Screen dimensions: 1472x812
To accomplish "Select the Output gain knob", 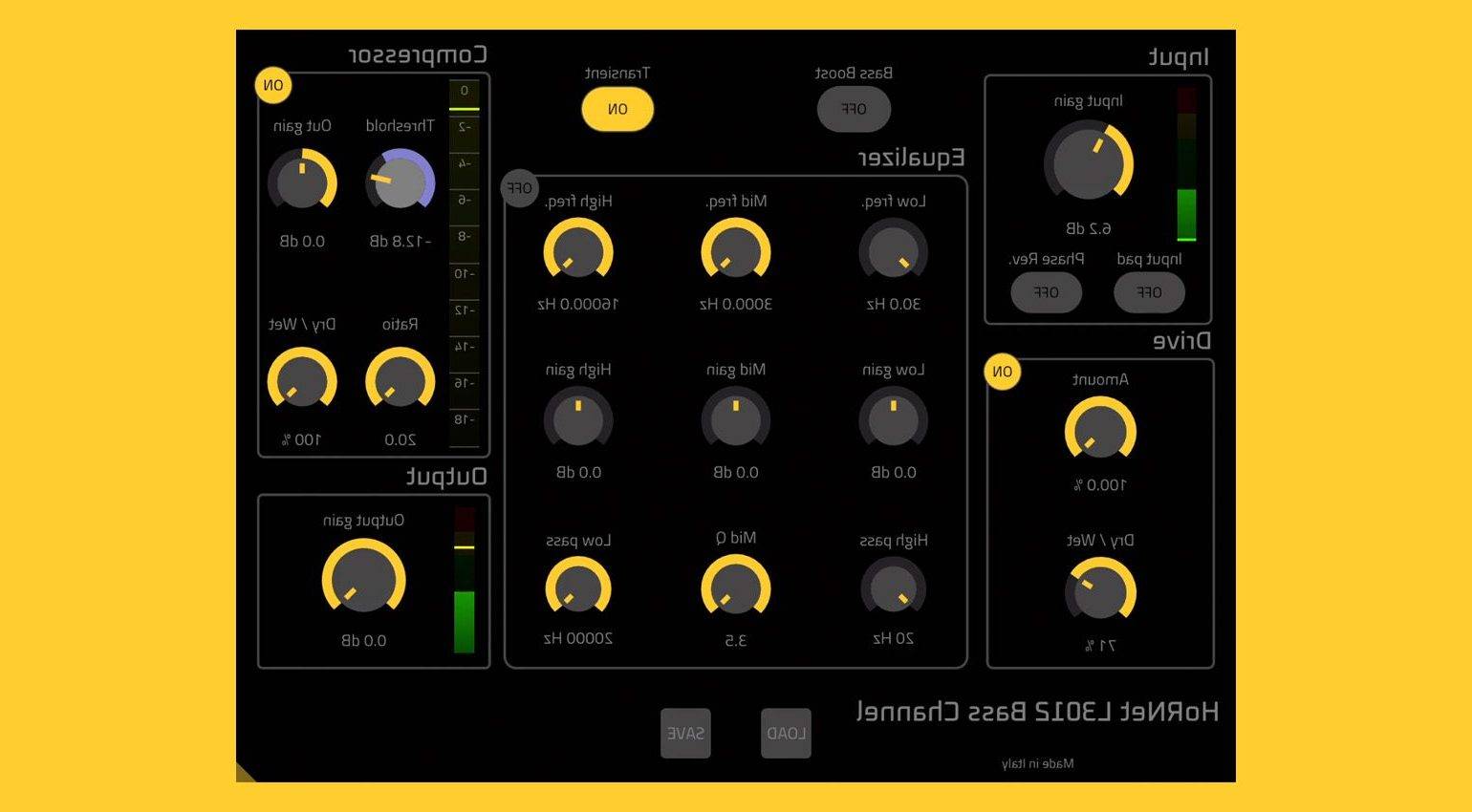I will 364,578.
